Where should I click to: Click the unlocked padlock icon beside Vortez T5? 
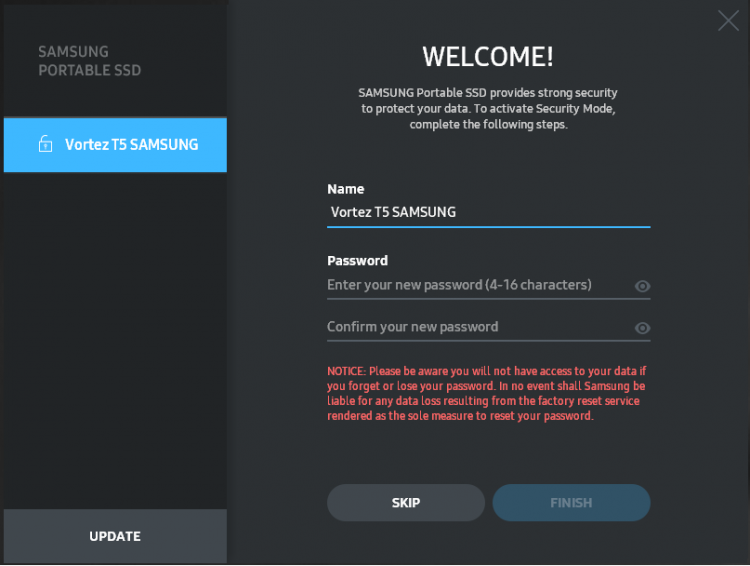[45, 144]
